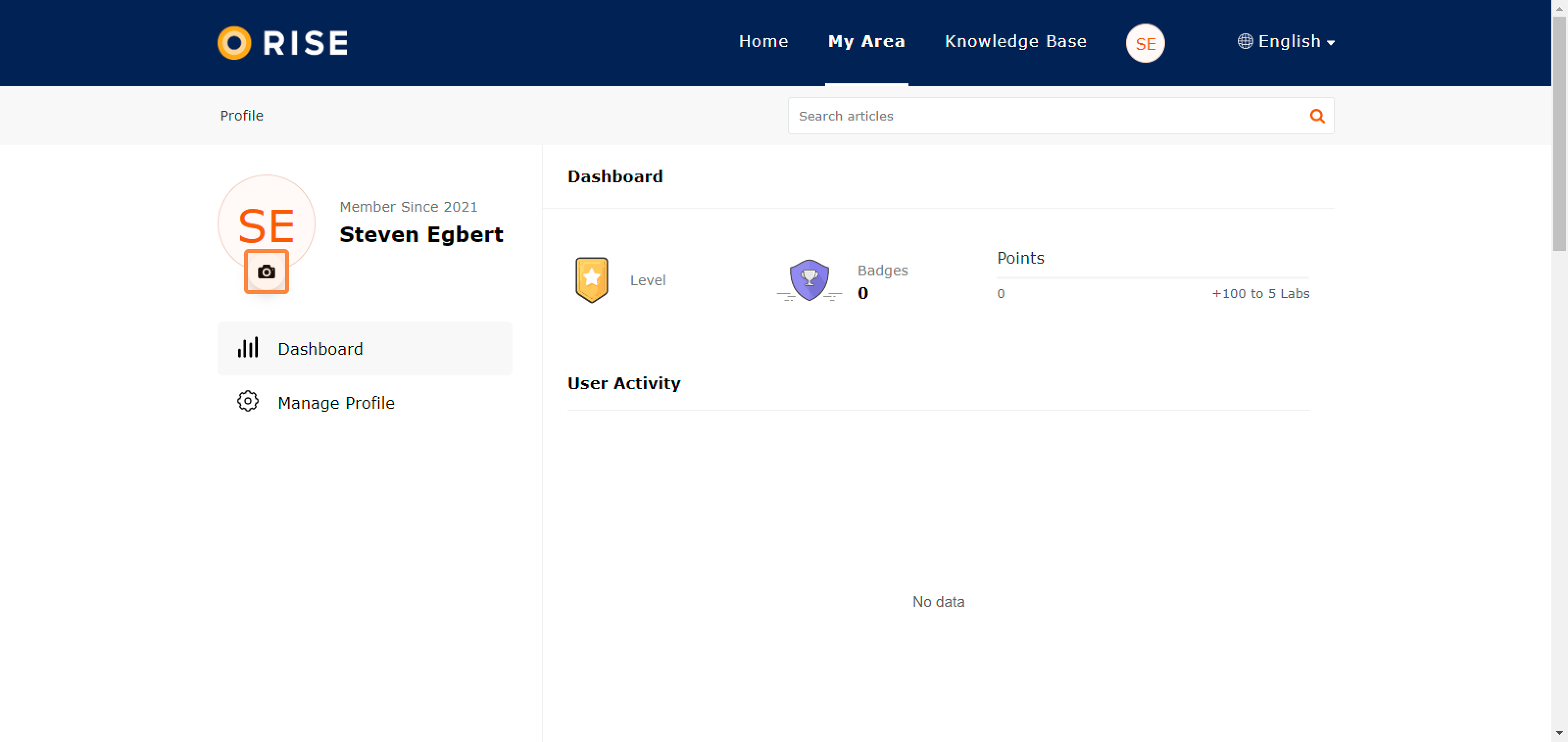Click the Member Since 2021 text
The height and width of the screenshot is (742, 1568).
point(409,207)
